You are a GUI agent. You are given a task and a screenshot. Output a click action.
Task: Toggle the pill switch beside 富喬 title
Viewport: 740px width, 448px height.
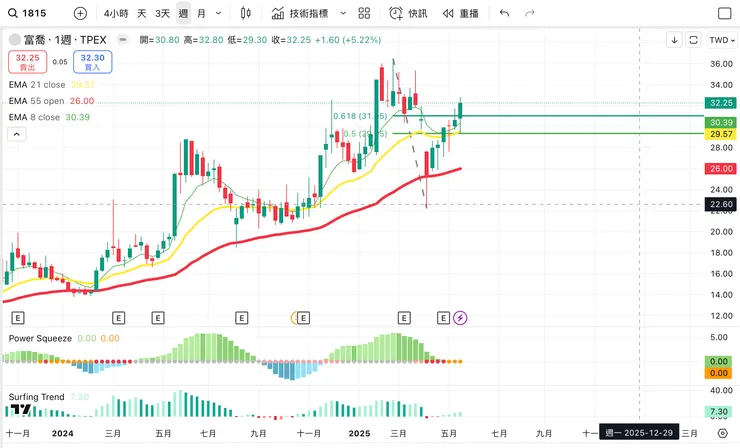click(x=124, y=40)
